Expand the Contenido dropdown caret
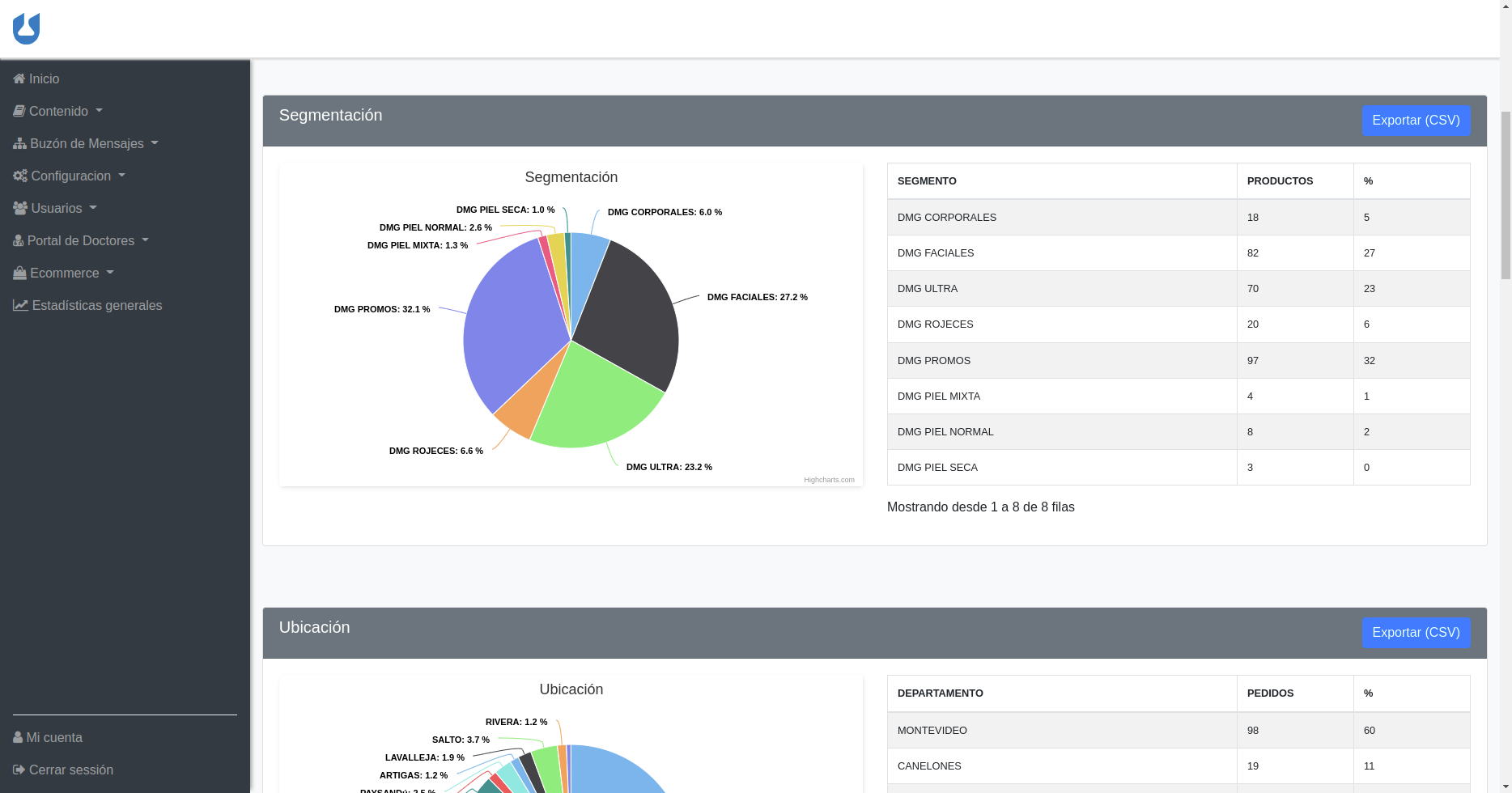Screen dimensions: 1512x793 pyautogui.click(x=99, y=111)
